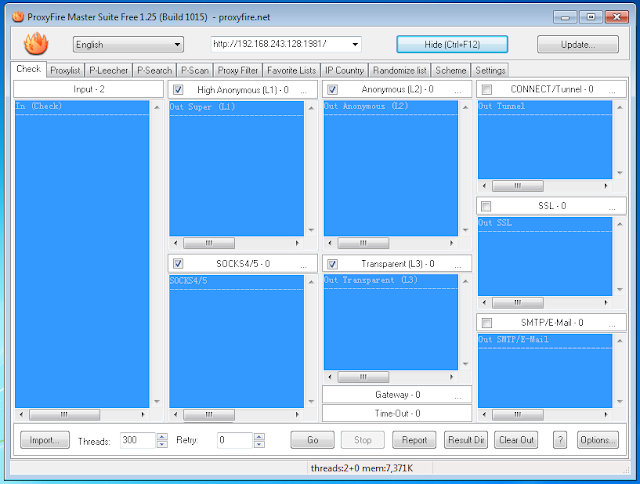Toggle the High Anonymous (L1) checkbox
The width and height of the screenshot is (640, 484).
[178, 89]
